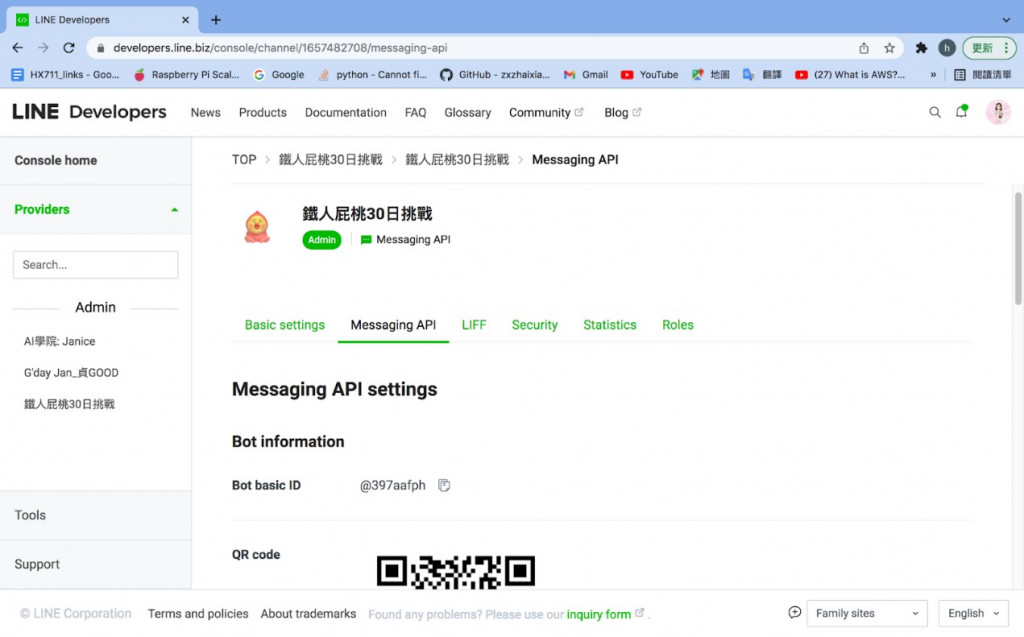The width and height of the screenshot is (1024, 637).
Task: Switch to Statistics tab
Action: click(x=610, y=325)
